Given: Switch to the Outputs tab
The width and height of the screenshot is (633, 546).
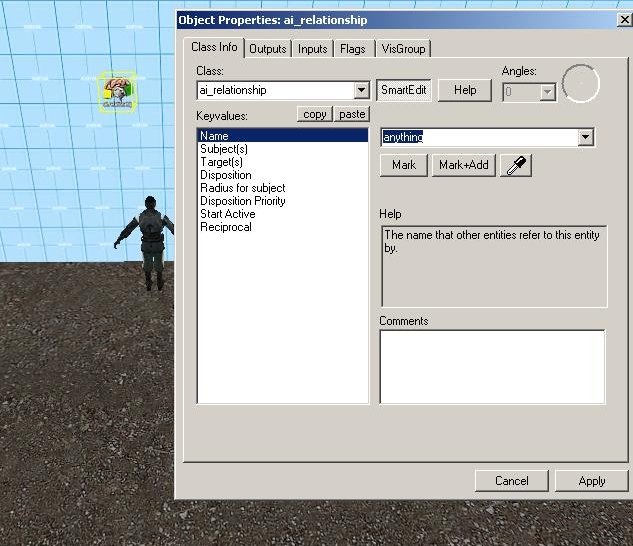Looking at the screenshot, I should pos(267,49).
